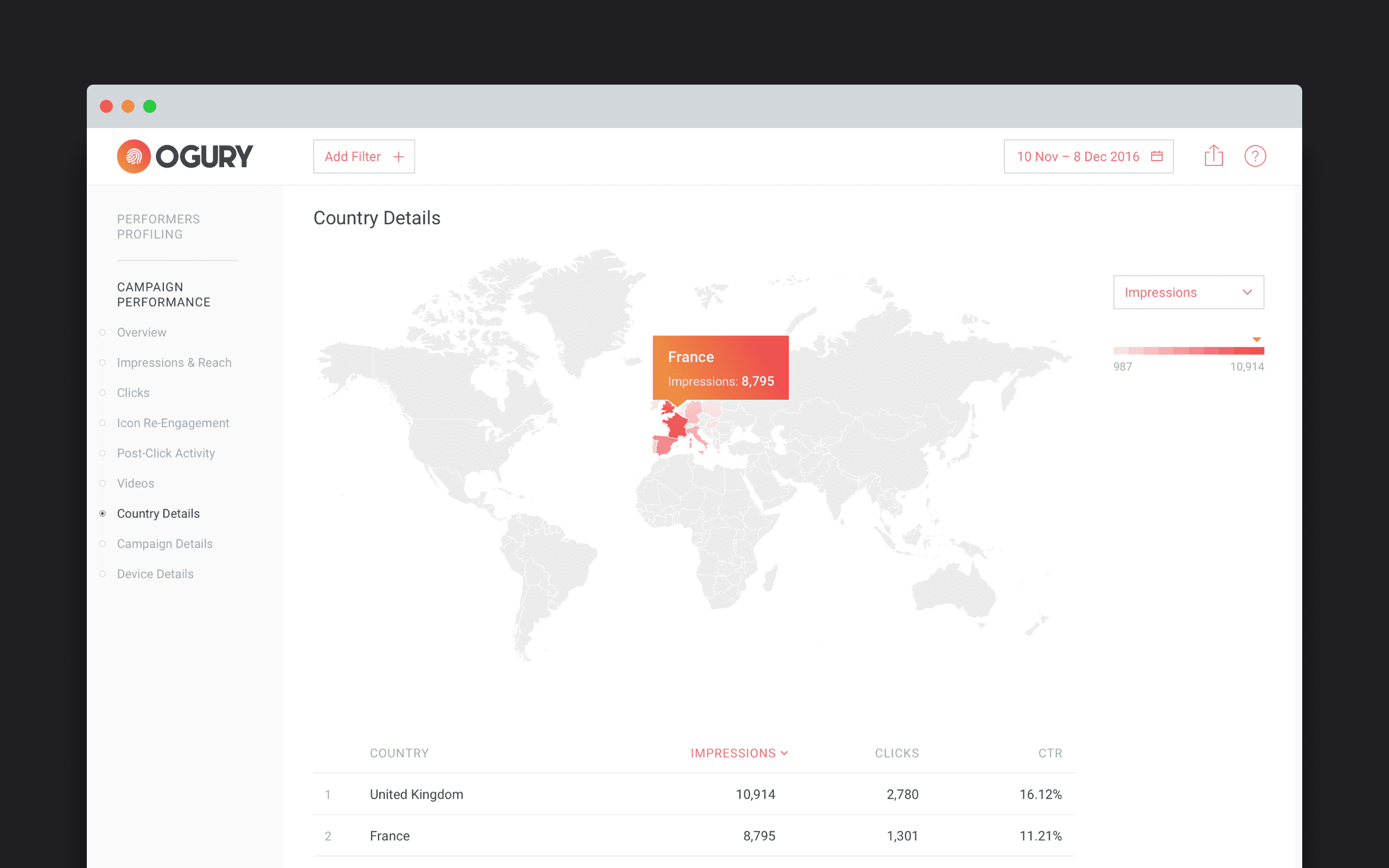Click the 11.21% CTR value
This screenshot has width=1389, height=868.
[x=1041, y=837]
